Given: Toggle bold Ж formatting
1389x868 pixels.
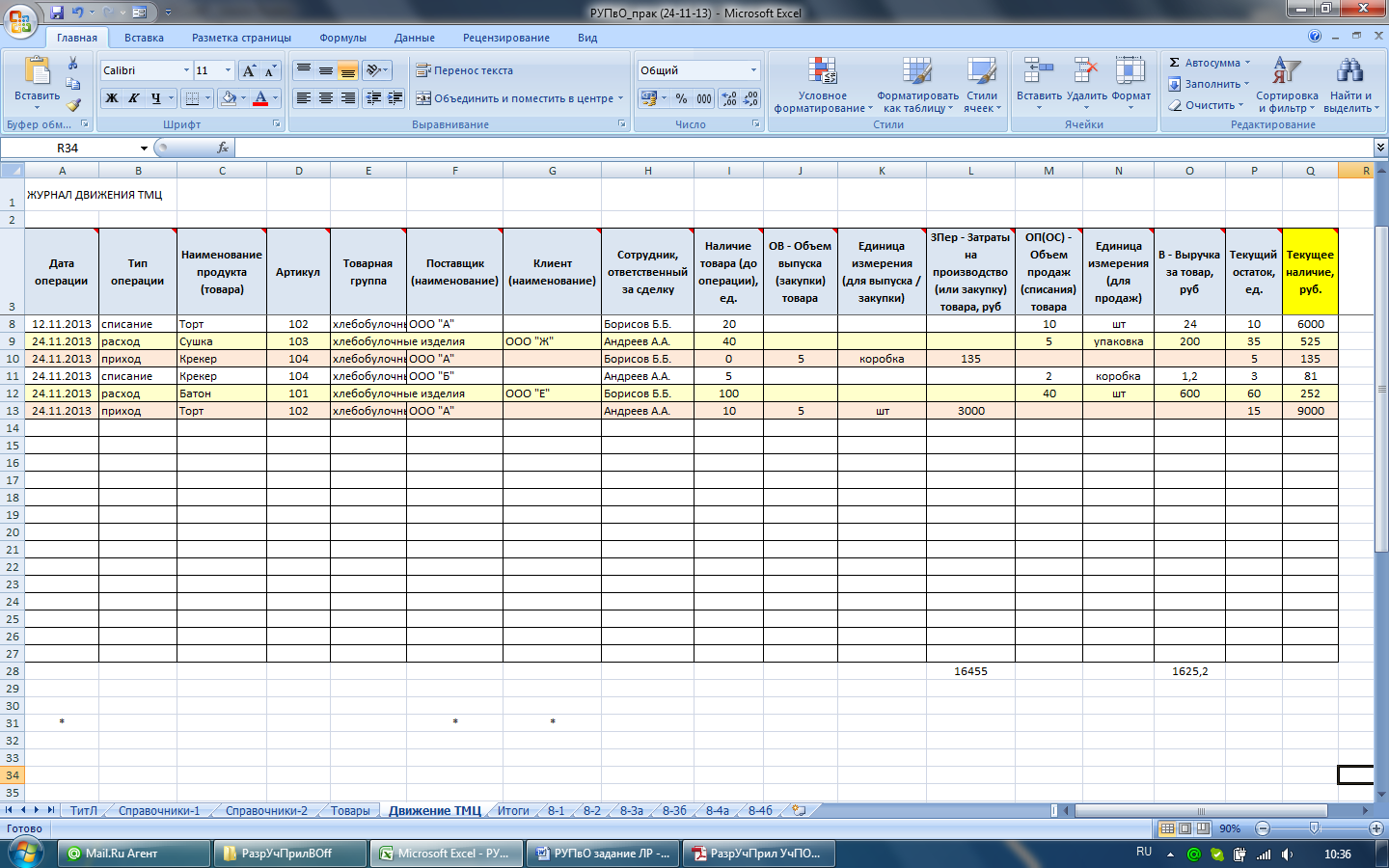Looking at the screenshot, I should click(x=112, y=98).
